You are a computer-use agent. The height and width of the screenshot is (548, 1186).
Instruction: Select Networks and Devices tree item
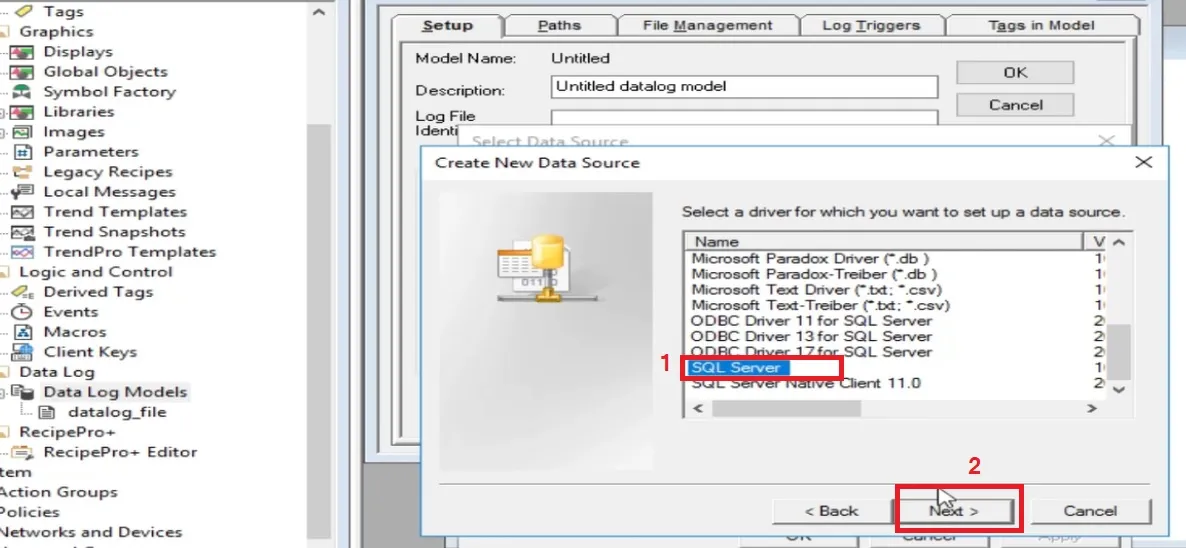pos(91,532)
